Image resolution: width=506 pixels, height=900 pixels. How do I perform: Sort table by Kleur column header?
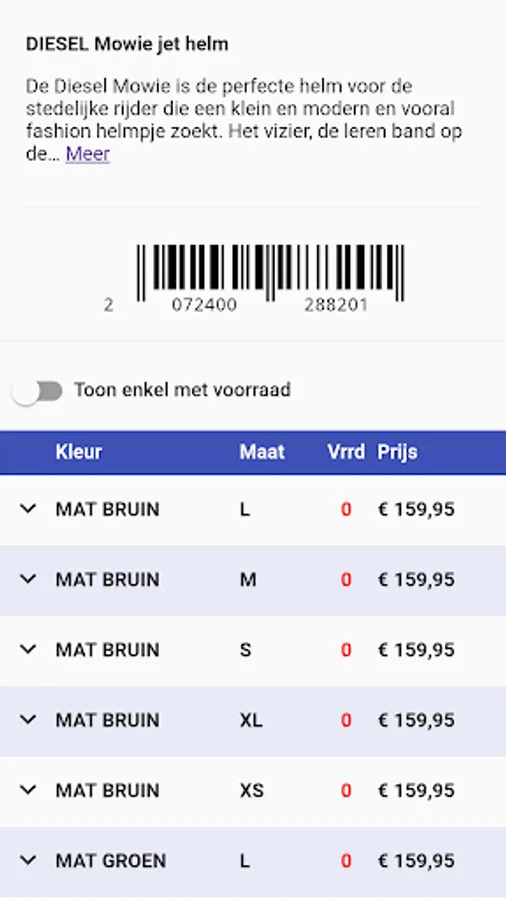[x=79, y=452]
